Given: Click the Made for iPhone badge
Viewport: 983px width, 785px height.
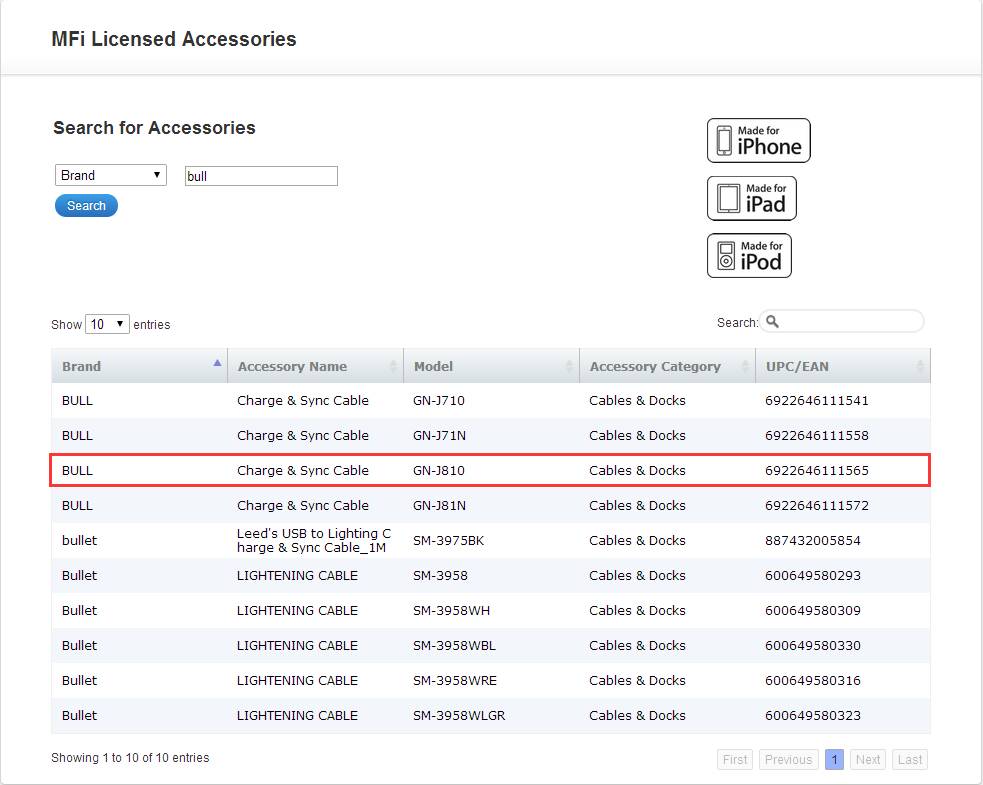Looking at the screenshot, I should pos(759,140).
